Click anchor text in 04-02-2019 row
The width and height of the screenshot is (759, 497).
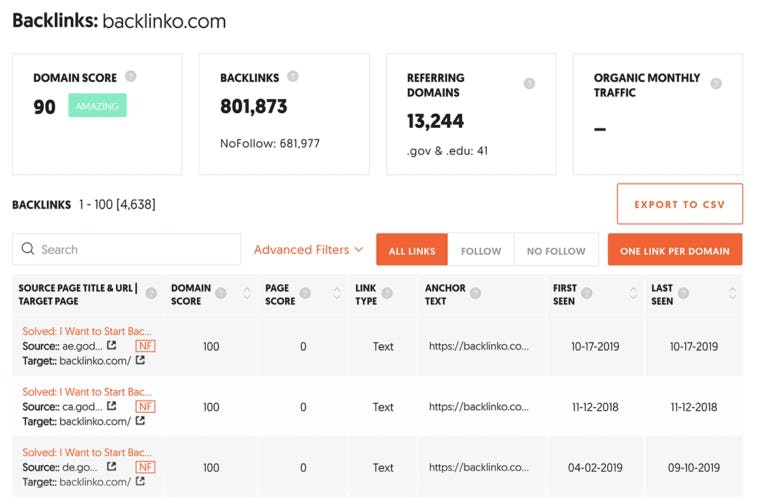(479, 467)
